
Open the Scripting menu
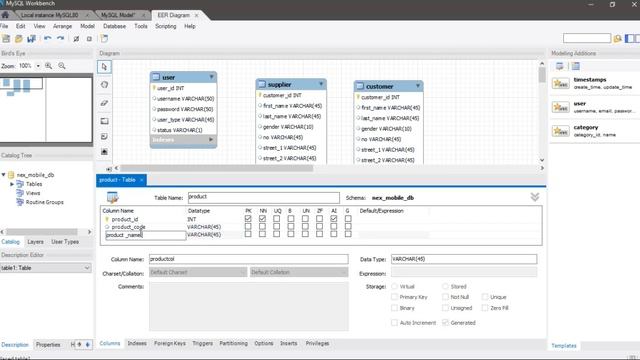click(x=165, y=26)
